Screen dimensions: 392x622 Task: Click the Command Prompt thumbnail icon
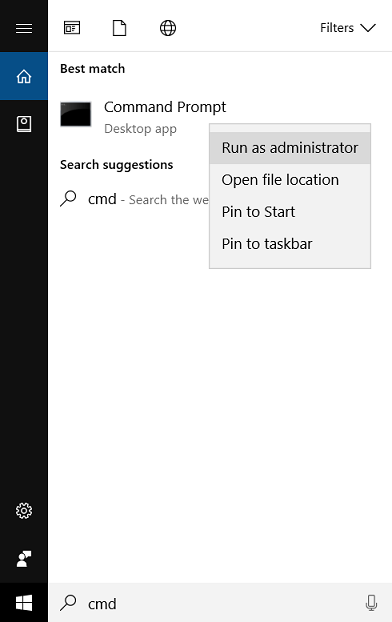coord(75,114)
